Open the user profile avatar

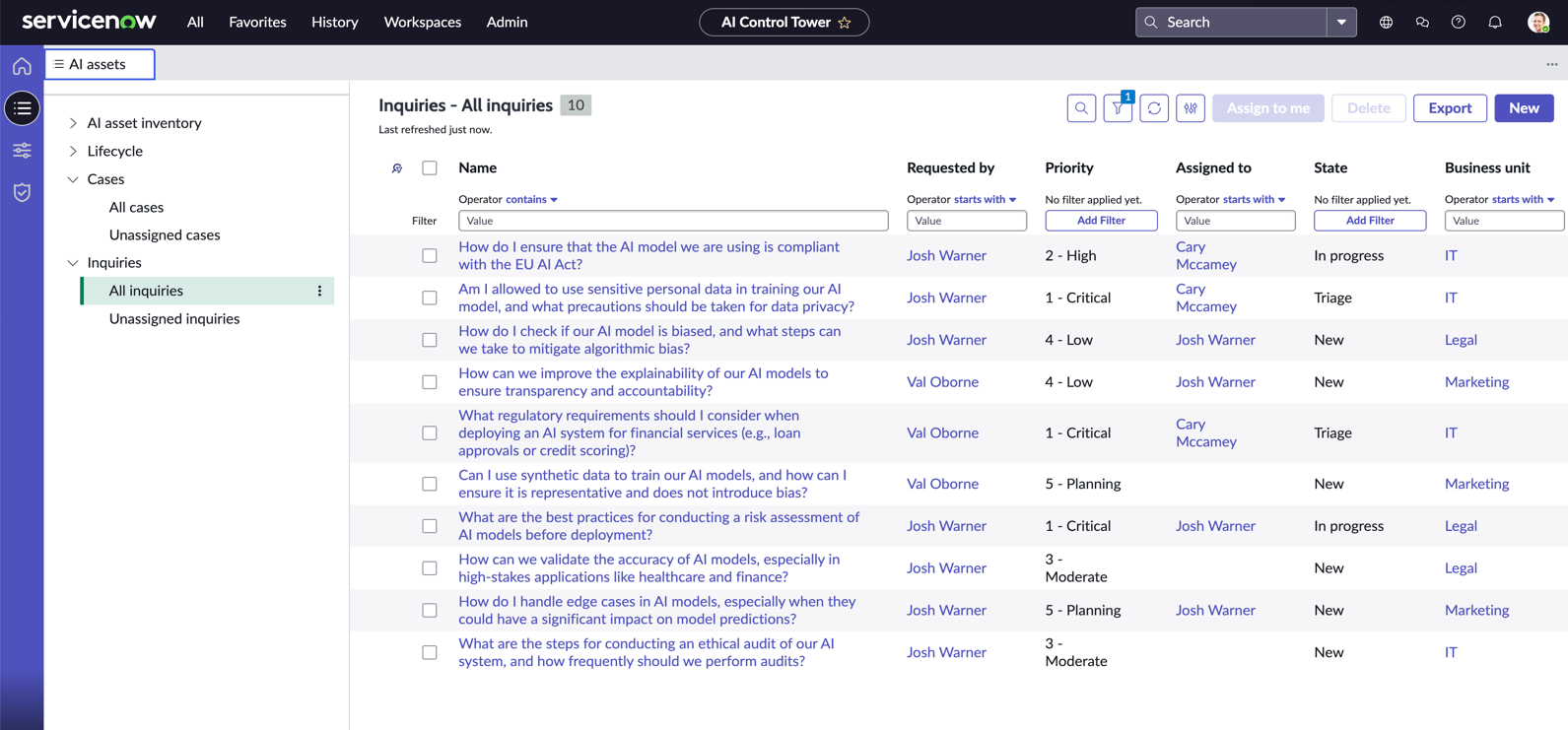coord(1538,22)
